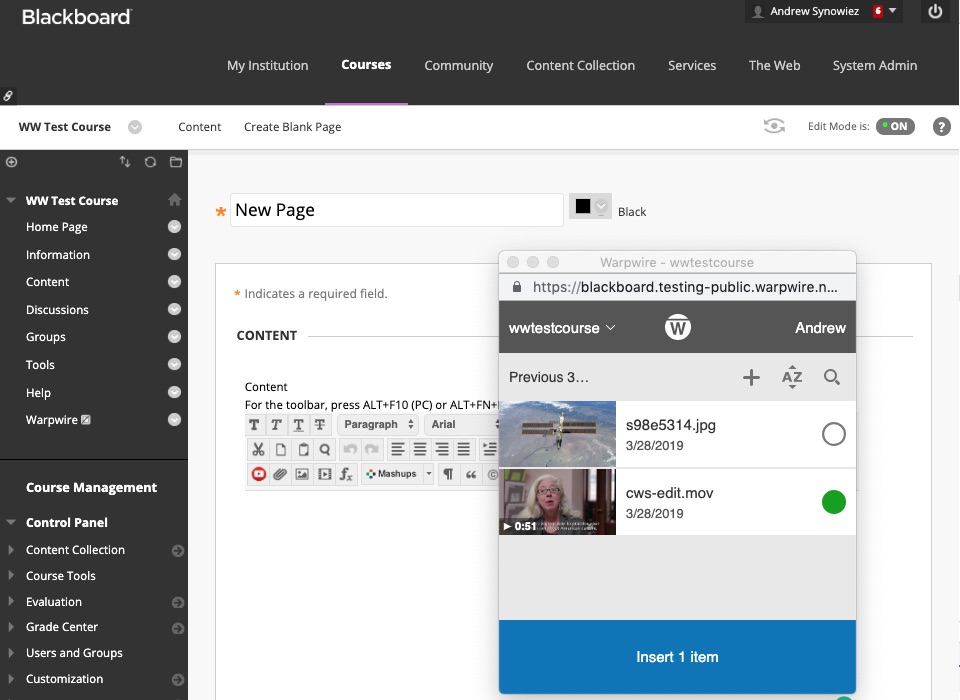This screenshot has width=960, height=700.
Task: Open the Community tab
Action: coord(459,66)
